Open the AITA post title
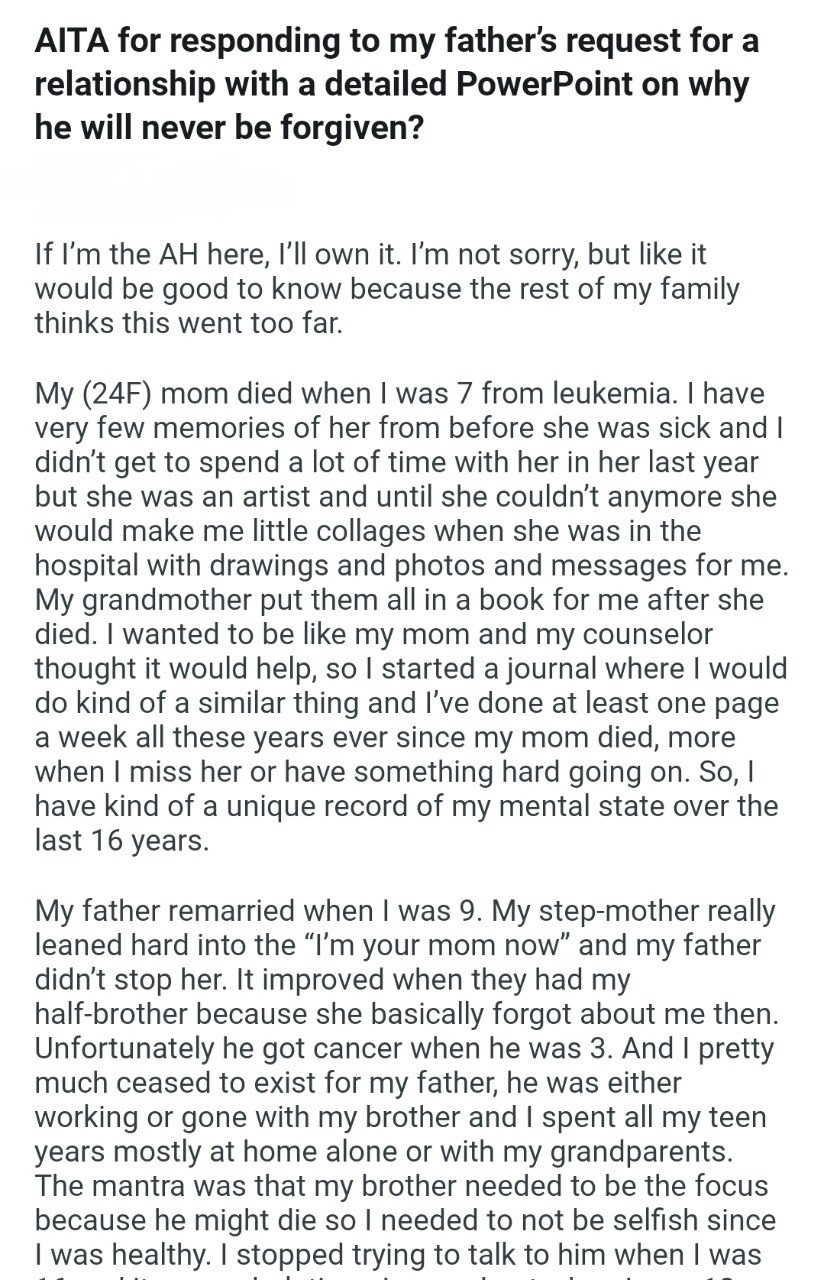 click(x=396, y=85)
